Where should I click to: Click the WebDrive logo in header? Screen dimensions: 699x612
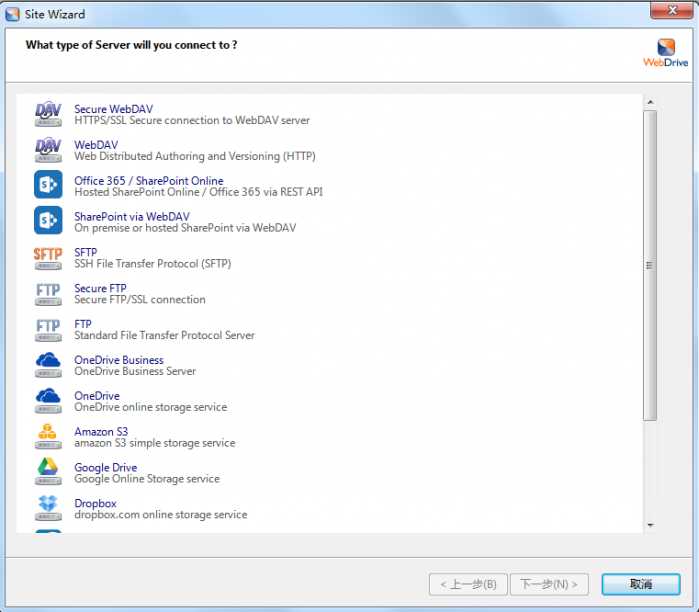(x=666, y=53)
